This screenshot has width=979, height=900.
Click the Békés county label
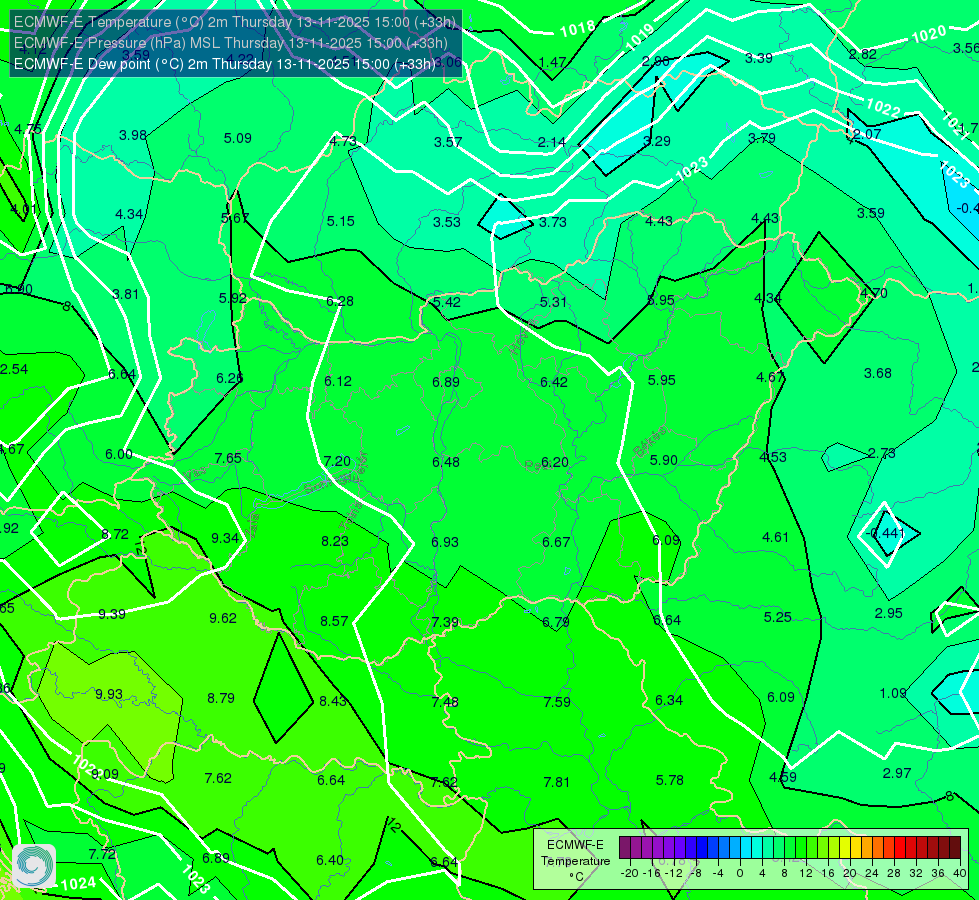click(649, 442)
